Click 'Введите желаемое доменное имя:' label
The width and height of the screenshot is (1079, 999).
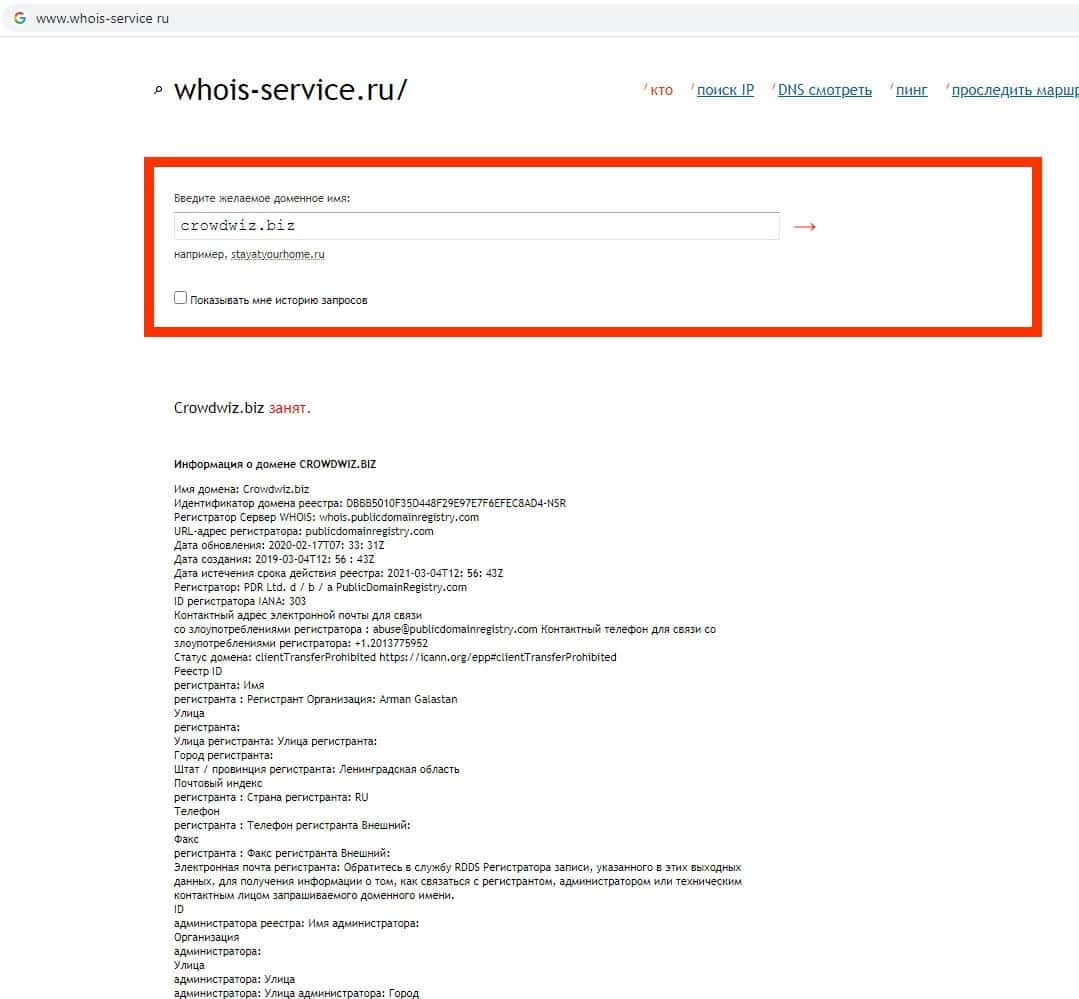[262, 198]
